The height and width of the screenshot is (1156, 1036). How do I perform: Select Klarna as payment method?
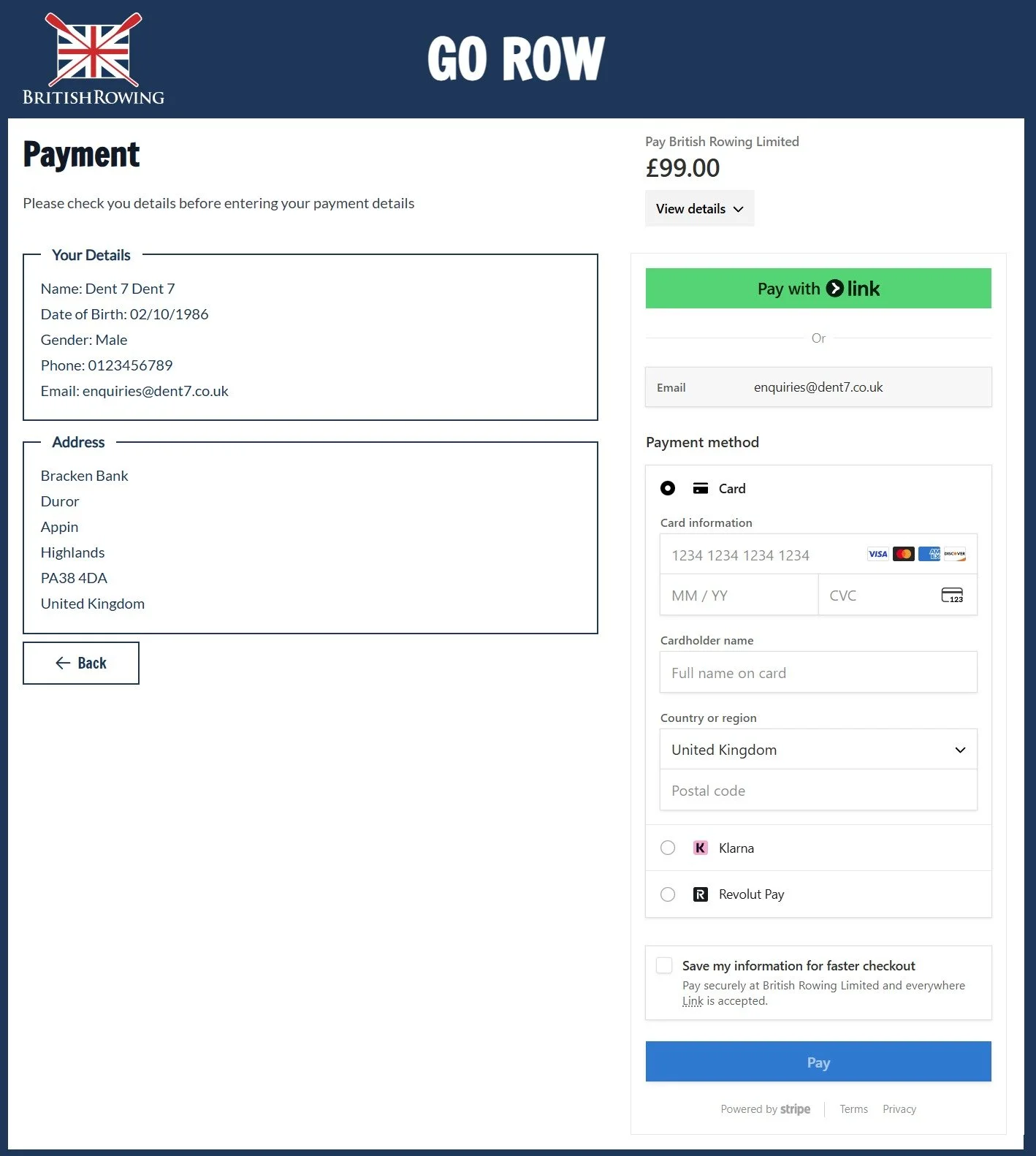point(667,848)
